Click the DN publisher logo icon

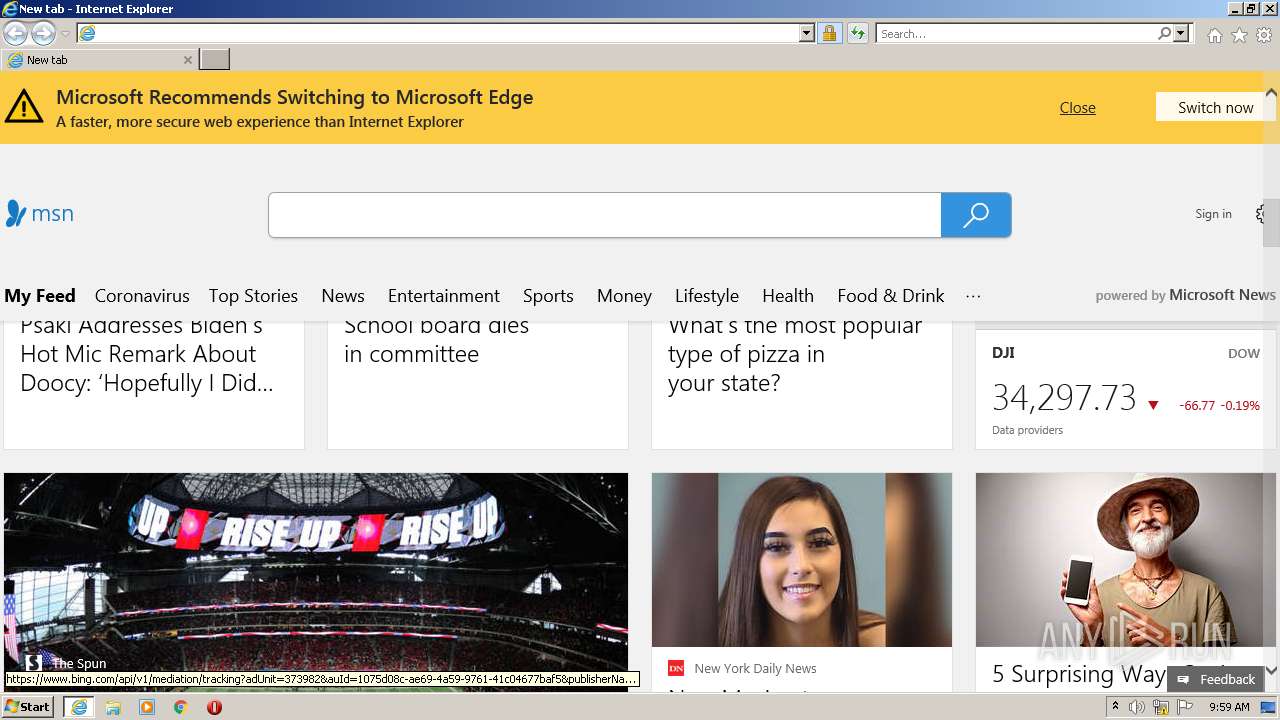676,668
